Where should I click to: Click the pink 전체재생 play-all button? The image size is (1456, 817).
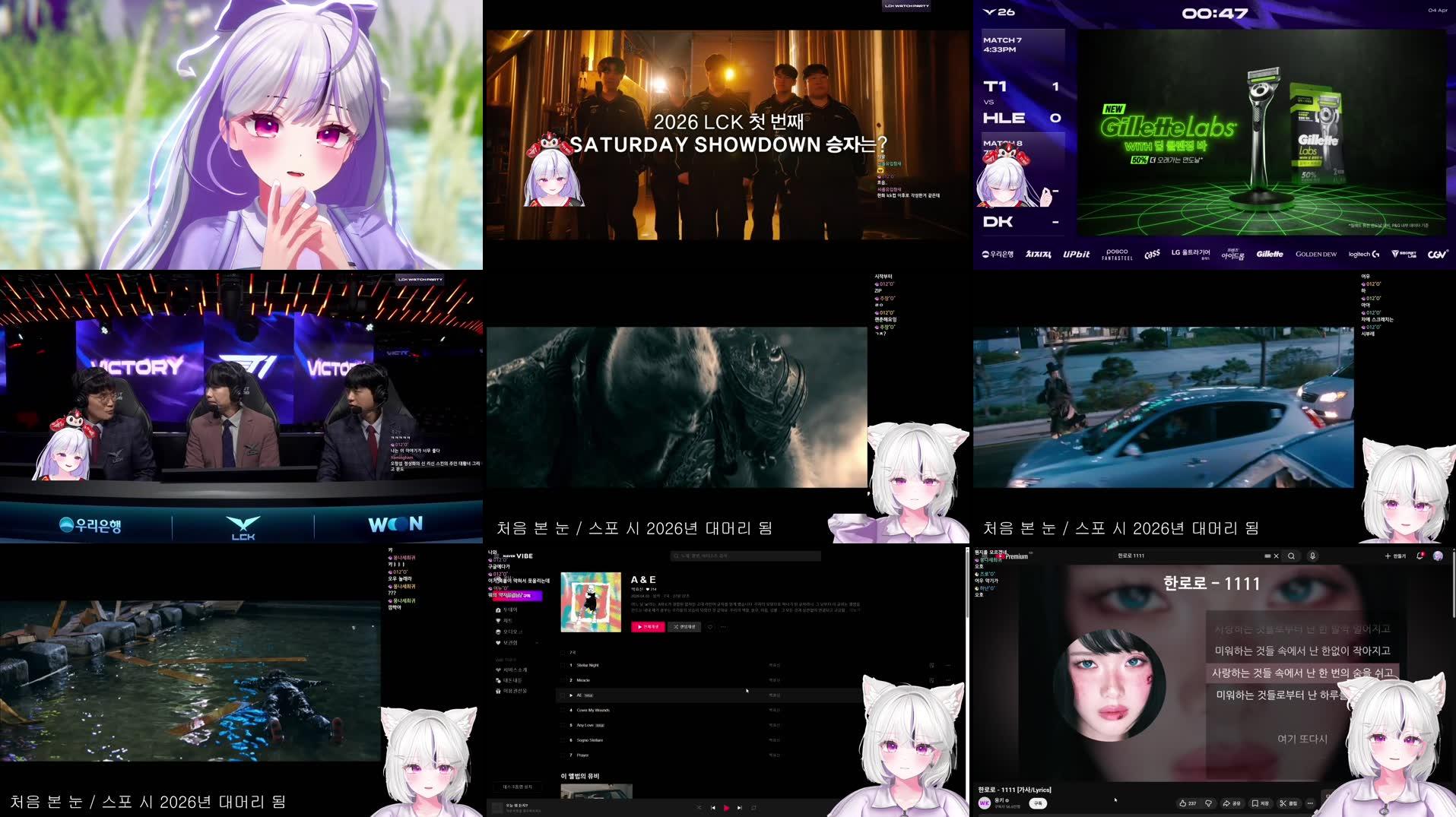click(x=648, y=627)
